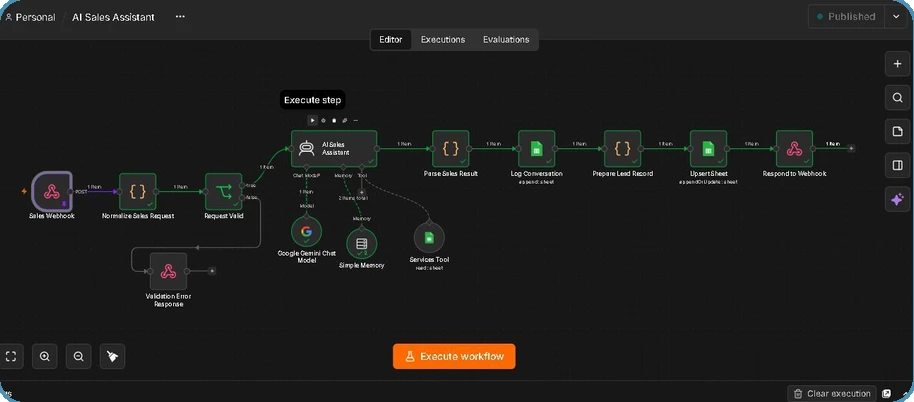Select the Parse Sales Result code node

450,149
